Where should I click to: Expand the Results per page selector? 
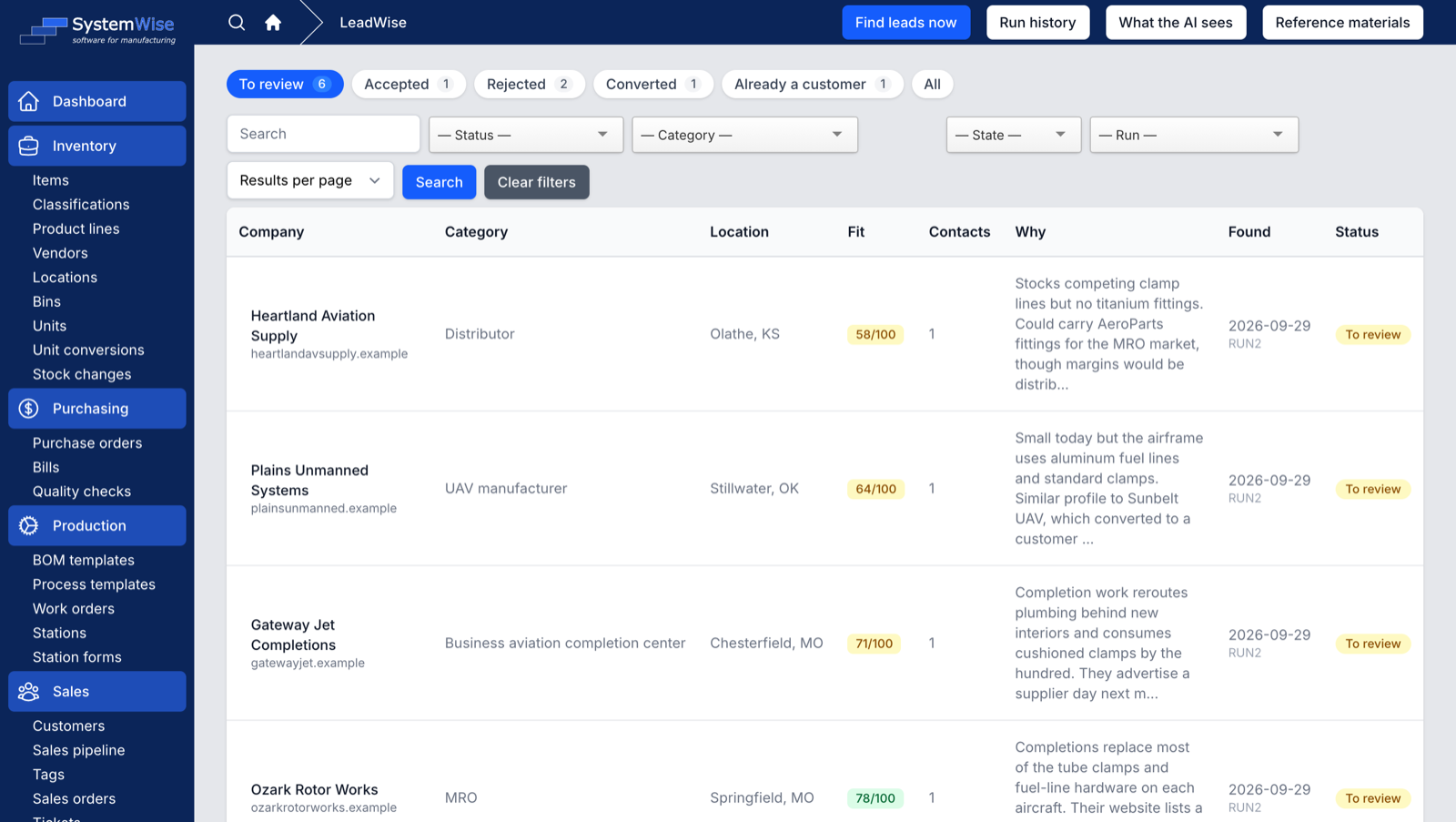[309, 180]
